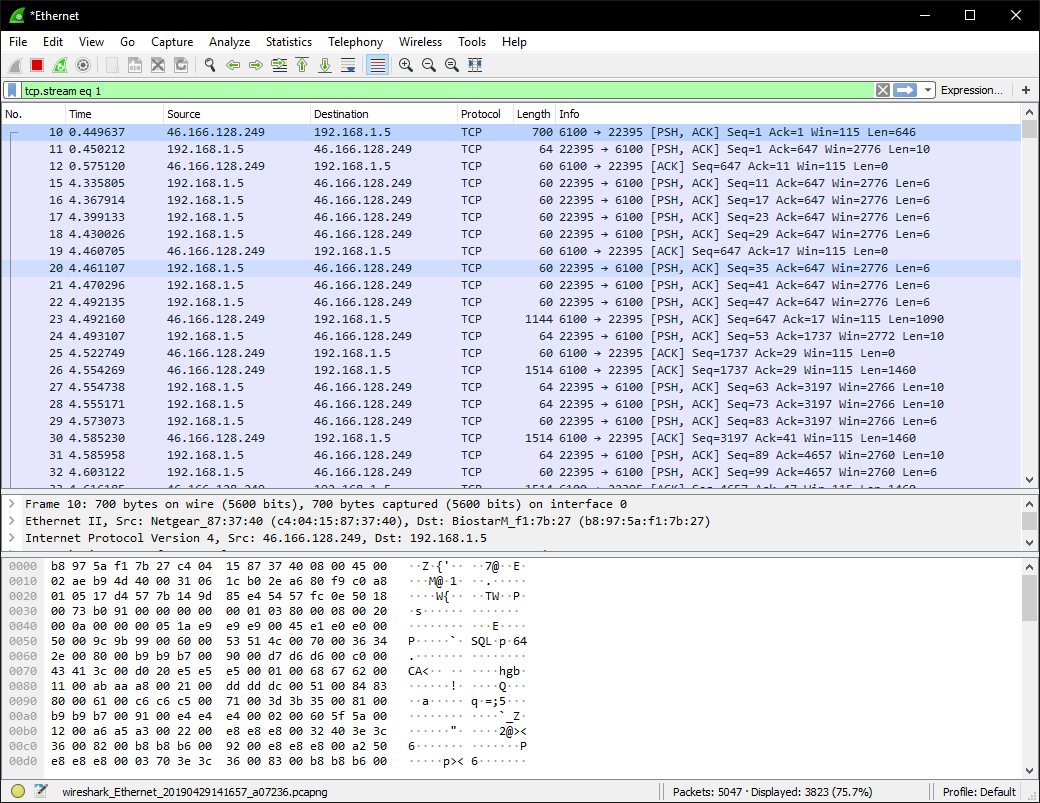Image resolution: width=1040 pixels, height=803 pixels.
Task: Jump to the first packet
Action: (x=302, y=65)
